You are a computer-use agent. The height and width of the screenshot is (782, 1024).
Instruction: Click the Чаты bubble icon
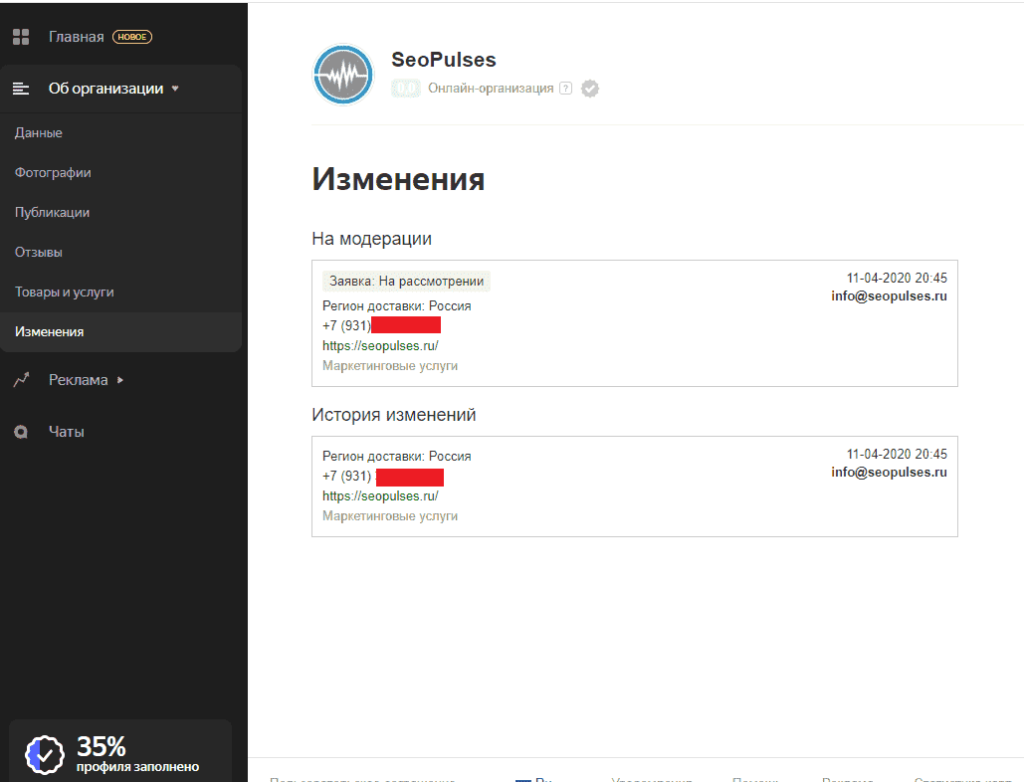coord(21,432)
